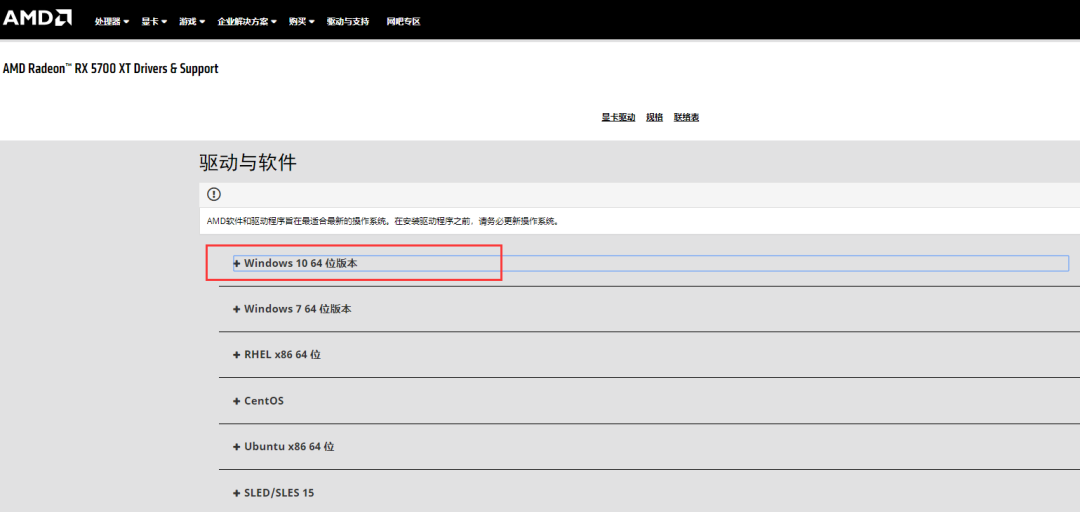Click the AMD软件和驱动程序 notice text
The image size is (1080, 512).
[x=382, y=222]
